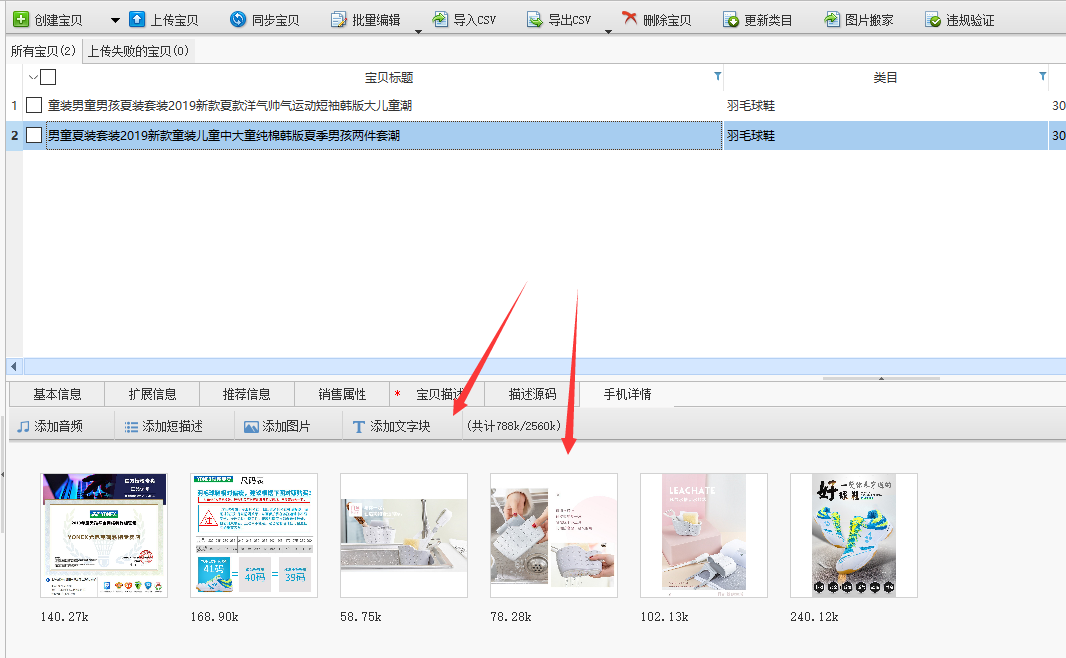Click the 添加文字块 button
The width and height of the screenshot is (1066, 658).
point(391,426)
